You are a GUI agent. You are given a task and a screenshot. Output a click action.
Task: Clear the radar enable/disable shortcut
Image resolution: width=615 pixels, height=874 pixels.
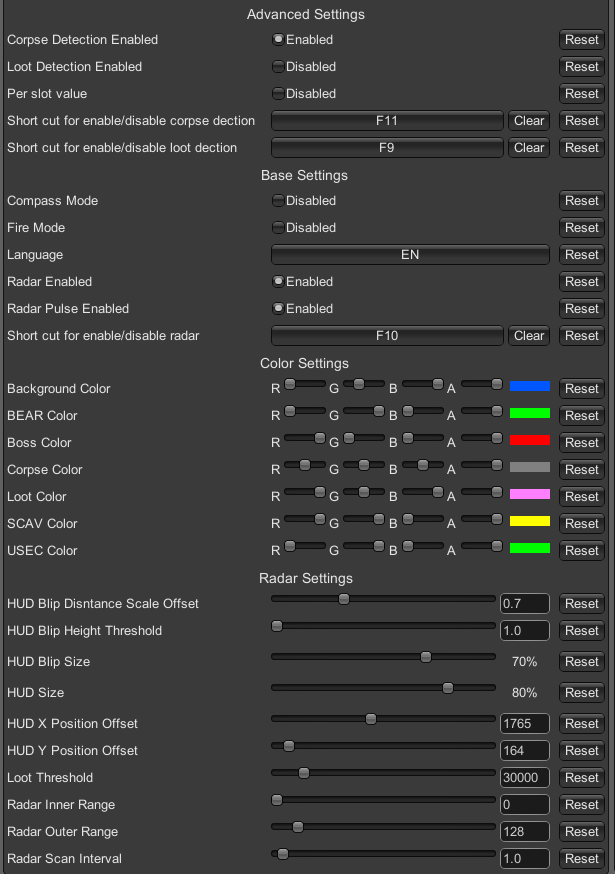529,336
